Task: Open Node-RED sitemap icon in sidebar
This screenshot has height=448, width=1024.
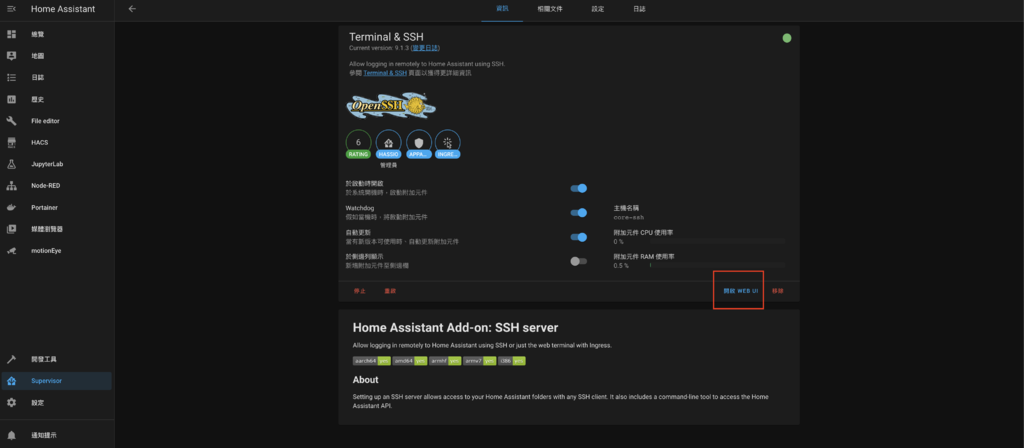Action: 11,185
